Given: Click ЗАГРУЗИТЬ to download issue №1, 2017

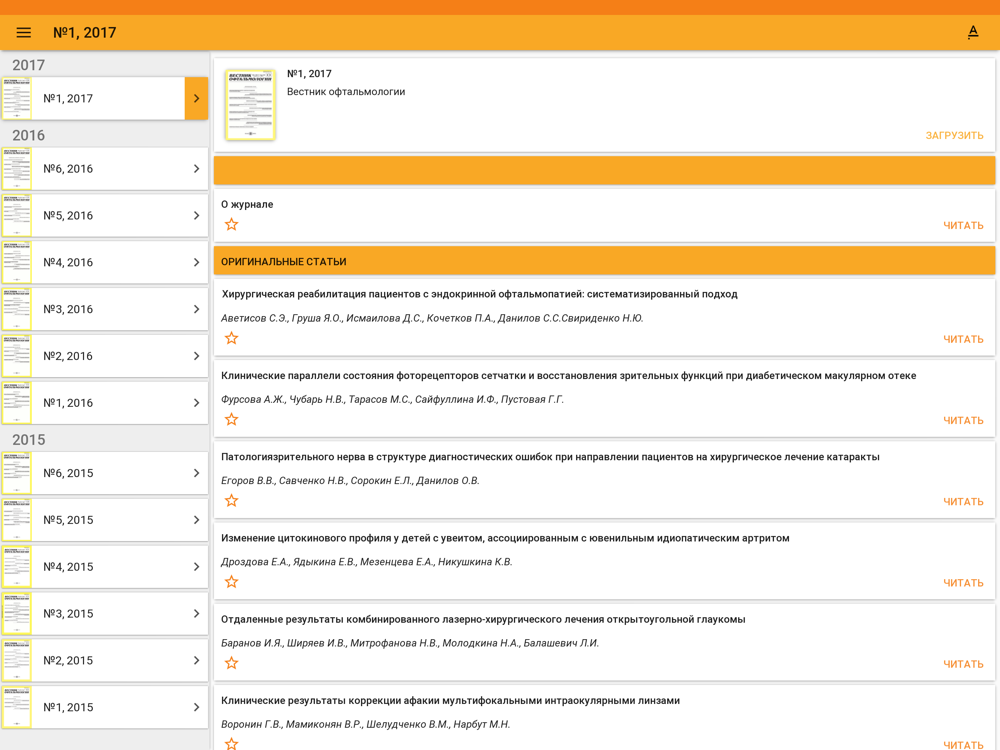Looking at the screenshot, I should click(954, 135).
